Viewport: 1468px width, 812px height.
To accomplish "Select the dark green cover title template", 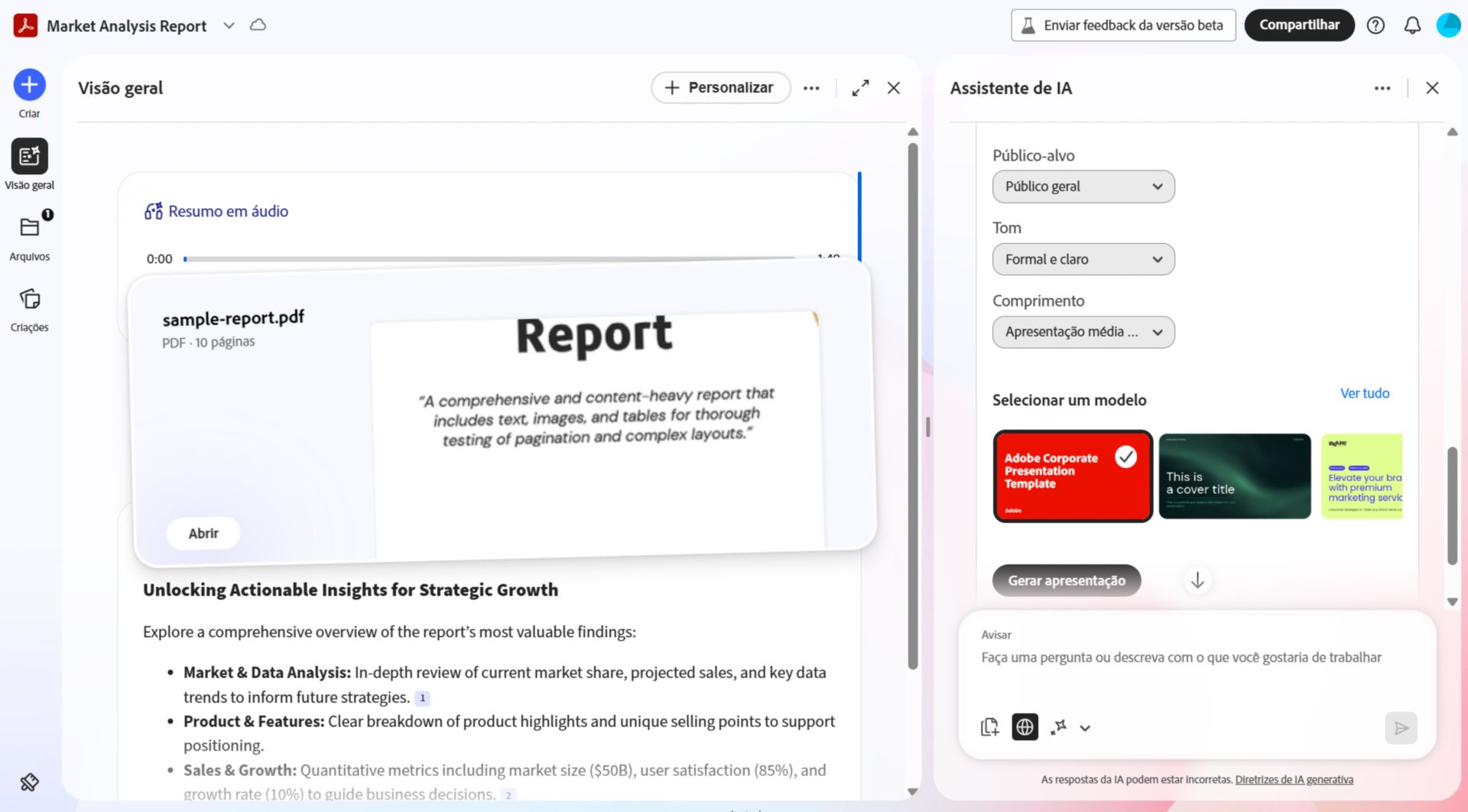I will [x=1235, y=476].
